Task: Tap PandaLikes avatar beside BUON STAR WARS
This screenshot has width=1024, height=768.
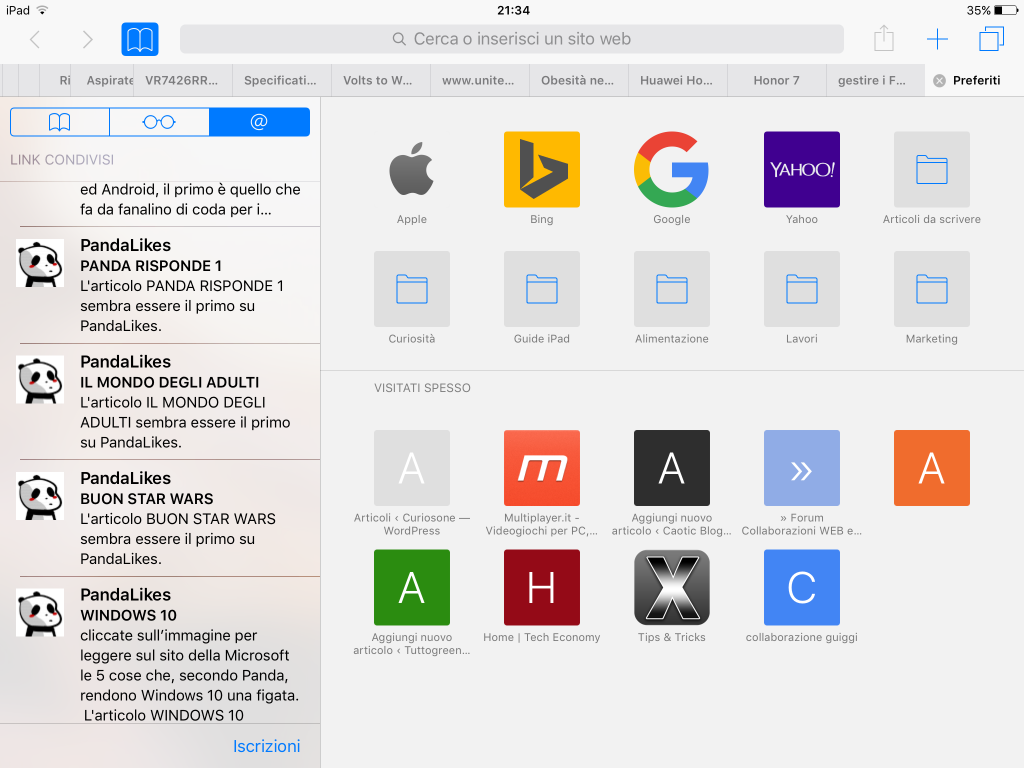Action: pyautogui.click(x=40, y=496)
